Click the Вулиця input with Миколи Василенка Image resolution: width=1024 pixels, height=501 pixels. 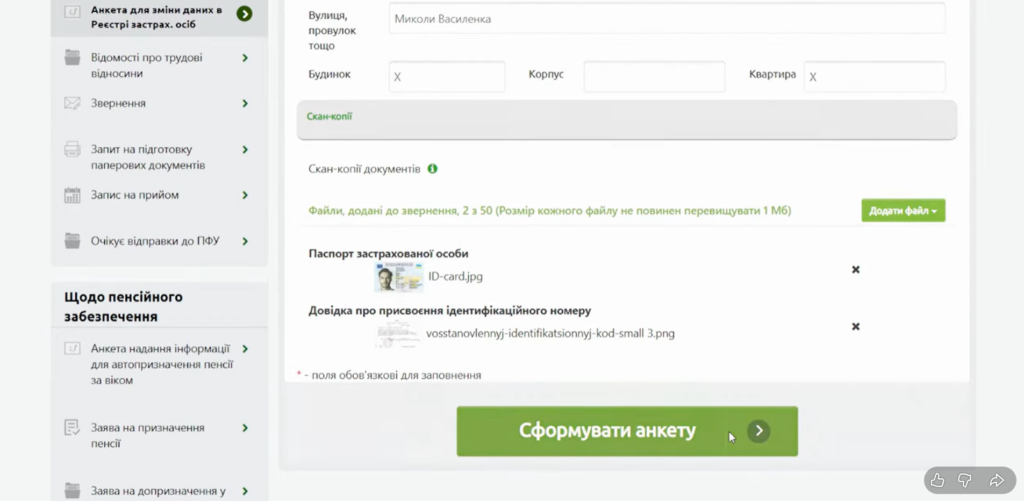pyautogui.click(x=666, y=19)
